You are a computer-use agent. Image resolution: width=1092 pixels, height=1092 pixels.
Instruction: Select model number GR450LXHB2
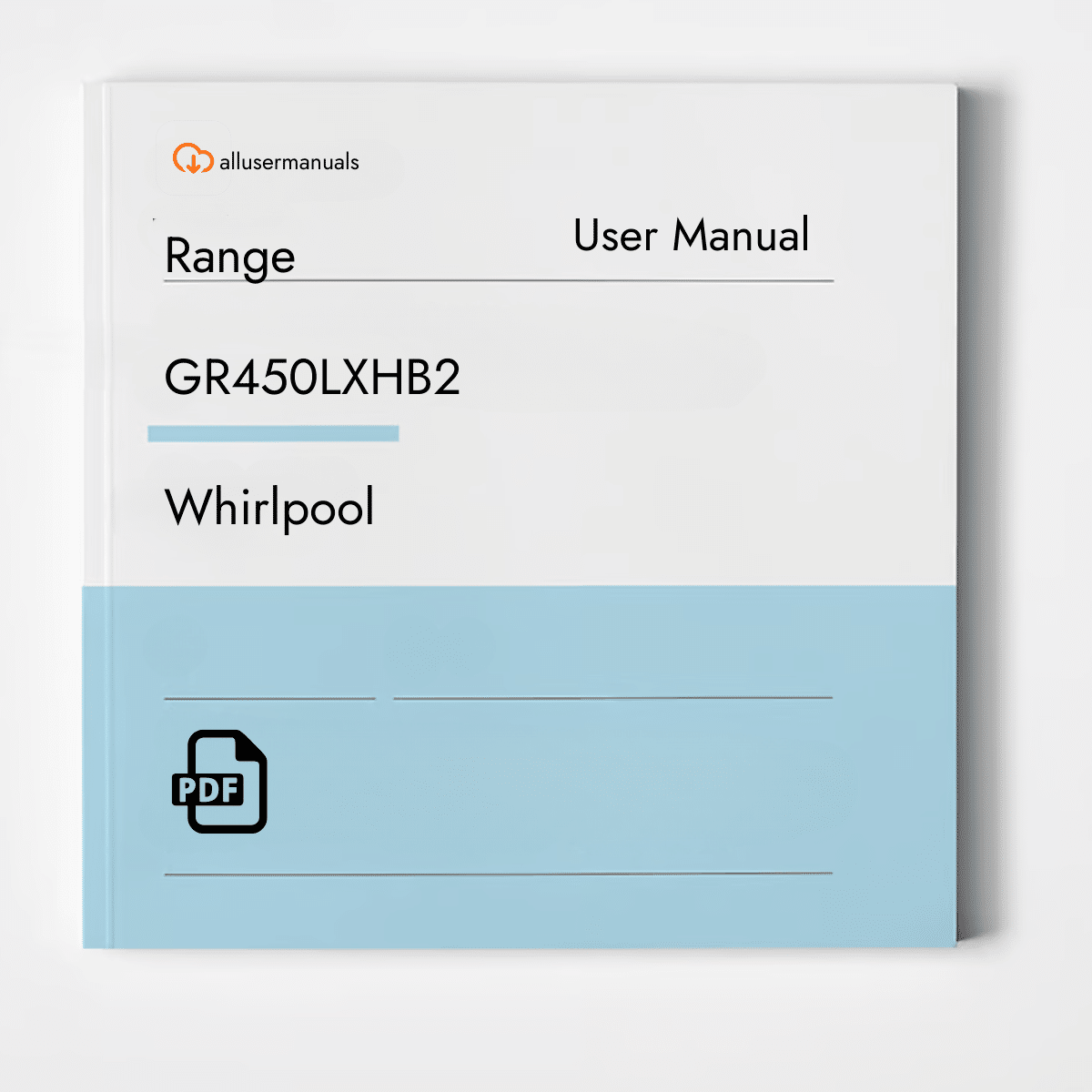coord(312,377)
